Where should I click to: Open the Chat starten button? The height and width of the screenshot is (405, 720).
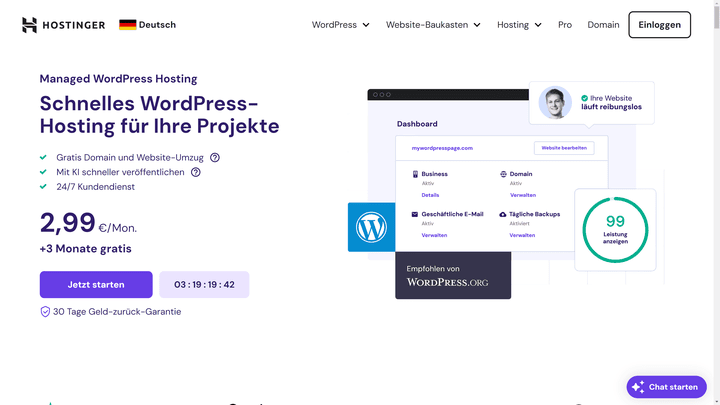[666, 387]
